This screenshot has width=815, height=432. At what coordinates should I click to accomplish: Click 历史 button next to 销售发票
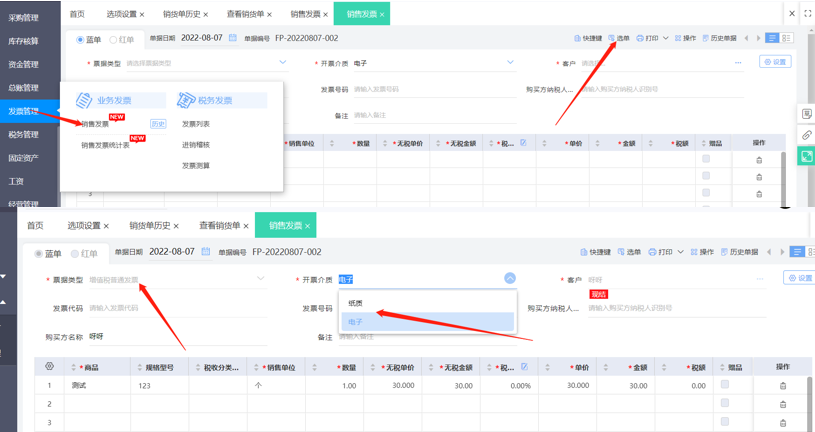(157, 124)
